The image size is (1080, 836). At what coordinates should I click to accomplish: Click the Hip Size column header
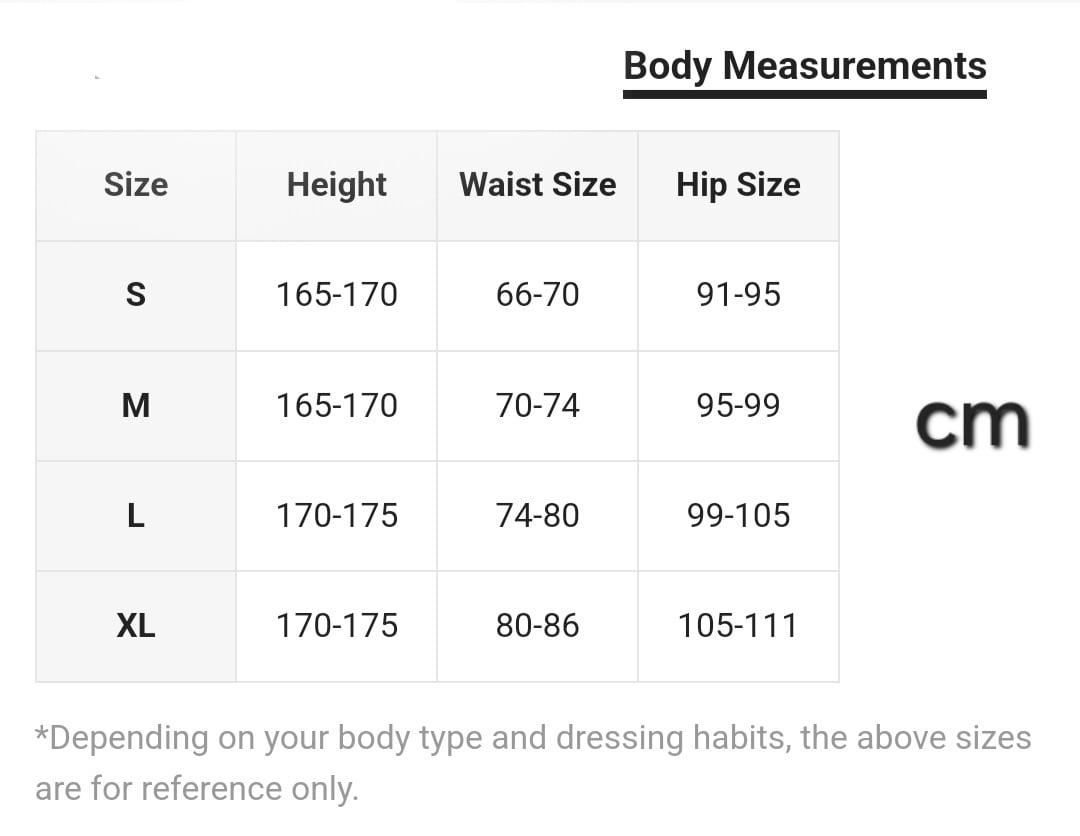738,185
